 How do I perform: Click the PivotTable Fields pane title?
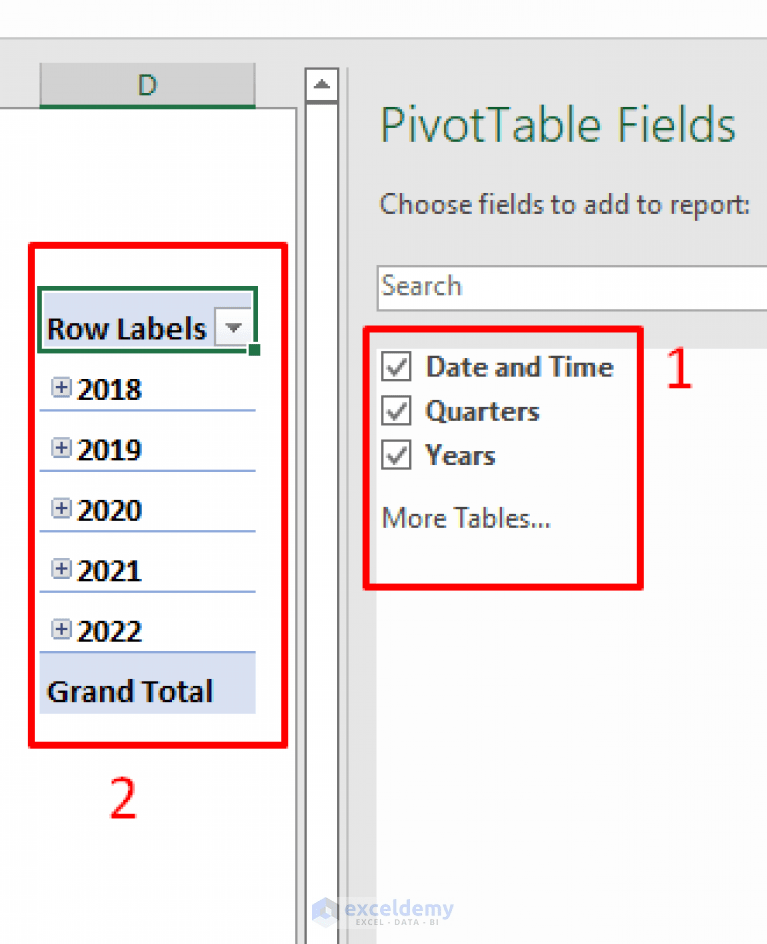coord(556,124)
